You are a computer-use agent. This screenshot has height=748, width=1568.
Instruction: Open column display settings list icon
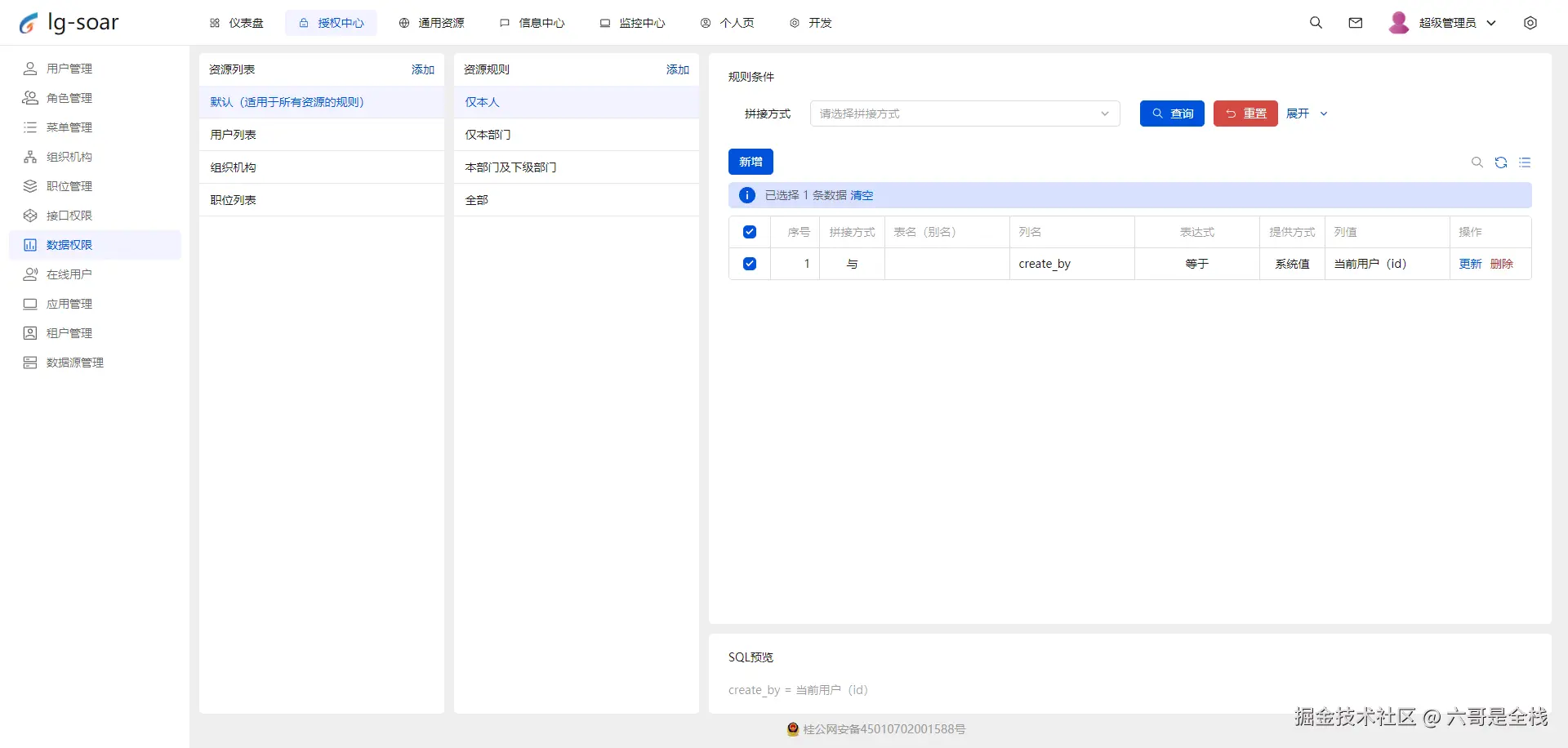[1526, 163]
